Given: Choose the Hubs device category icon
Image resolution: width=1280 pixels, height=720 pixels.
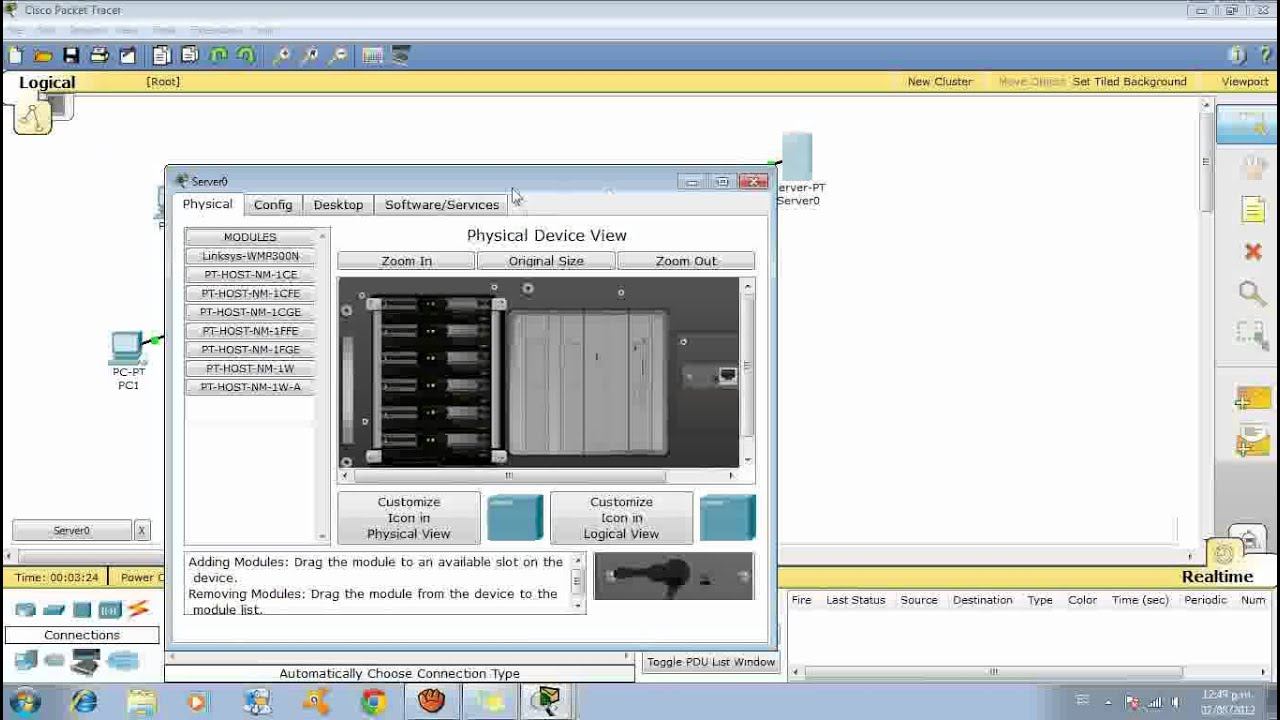Looking at the screenshot, I should click(82, 610).
